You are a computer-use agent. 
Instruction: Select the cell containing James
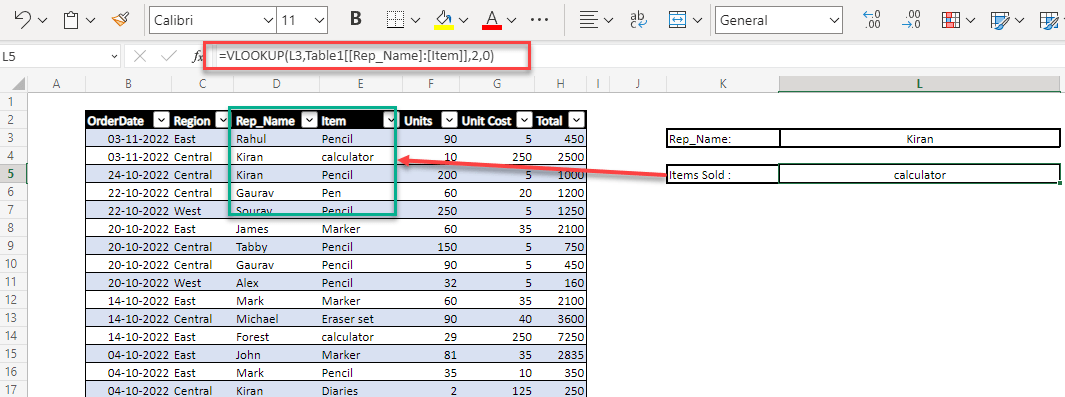(276, 229)
